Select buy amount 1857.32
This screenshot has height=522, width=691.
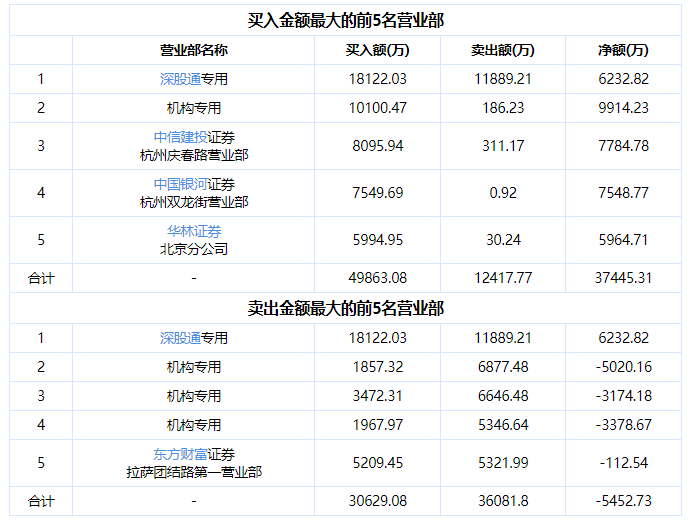point(378,367)
